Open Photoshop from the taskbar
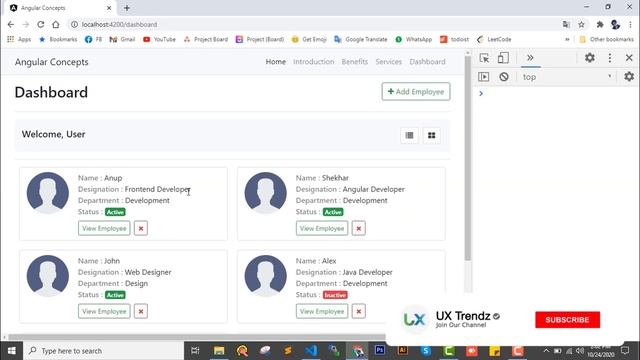This screenshot has width=640, height=360. pos(380,351)
